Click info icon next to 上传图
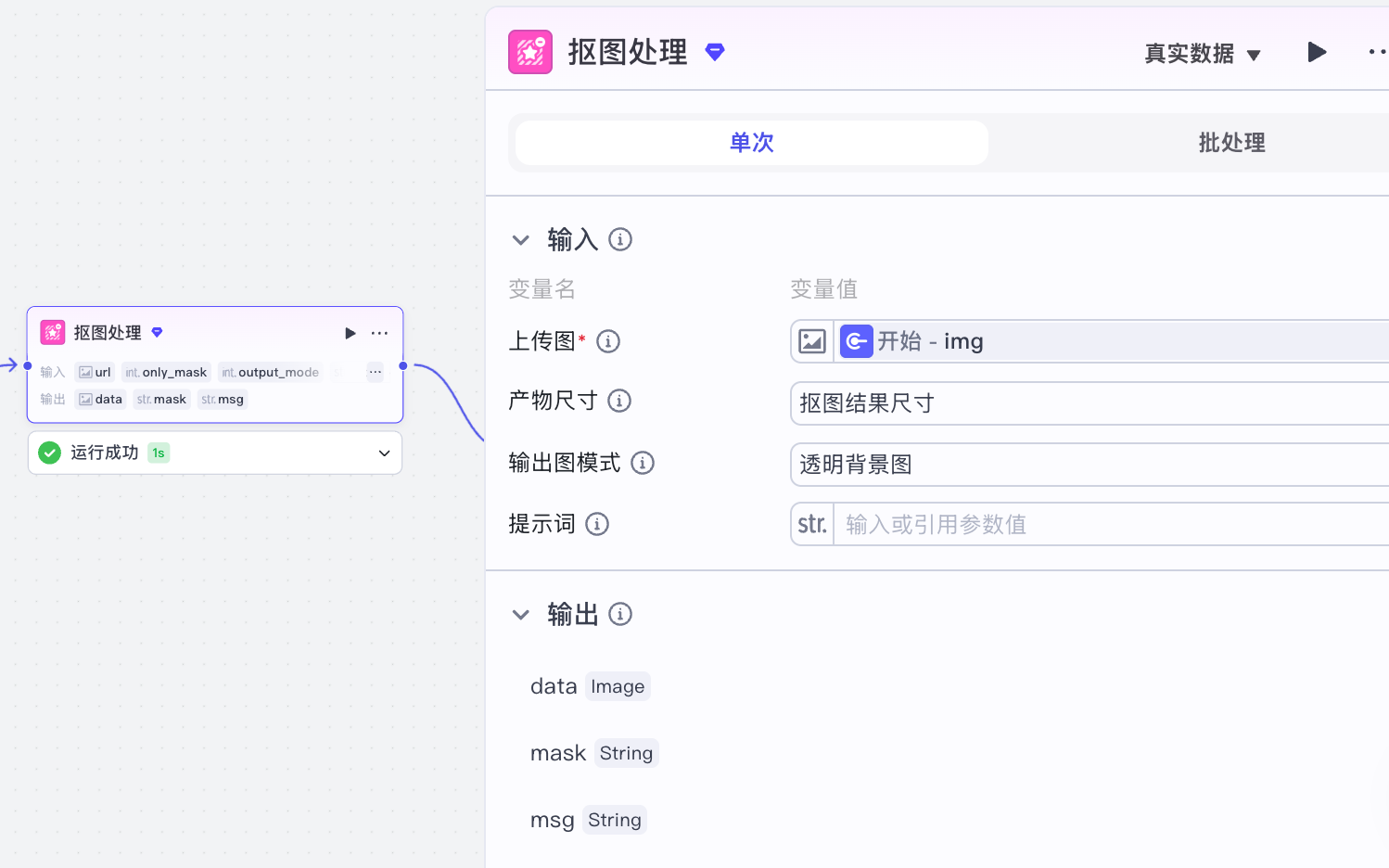 [608, 341]
